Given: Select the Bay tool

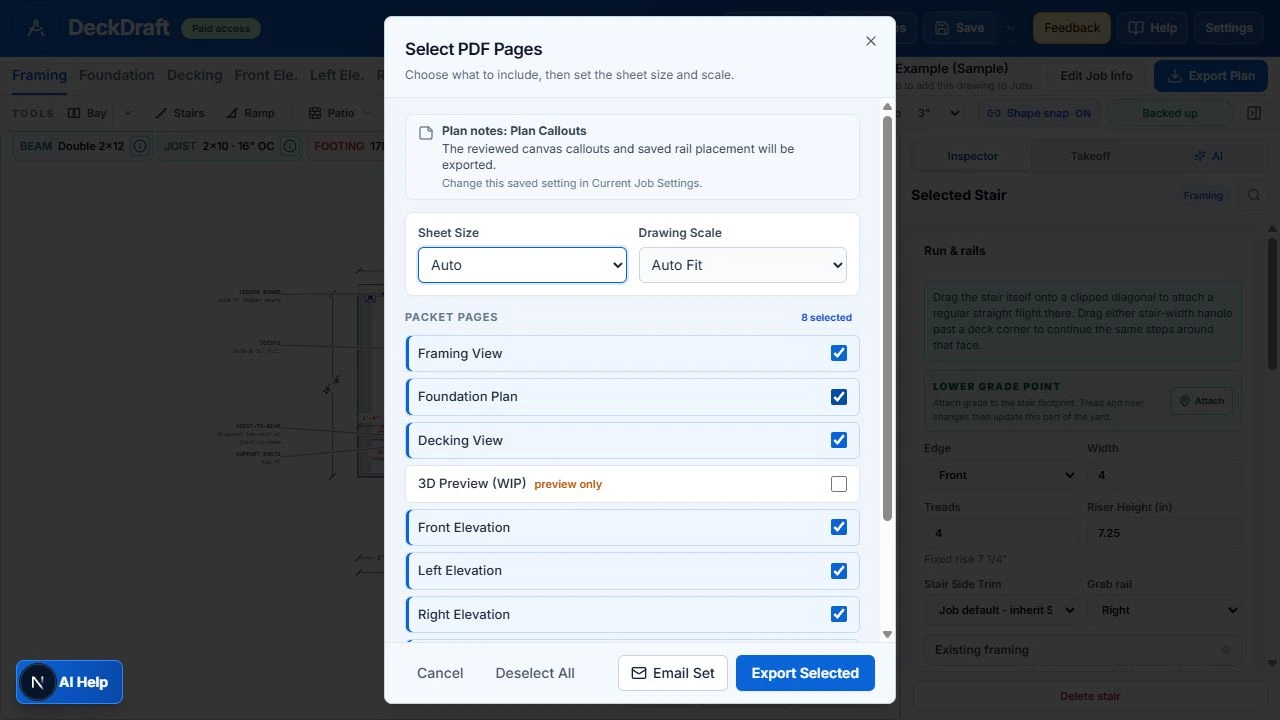Looking at the screenshot, I should pos(87,113).
